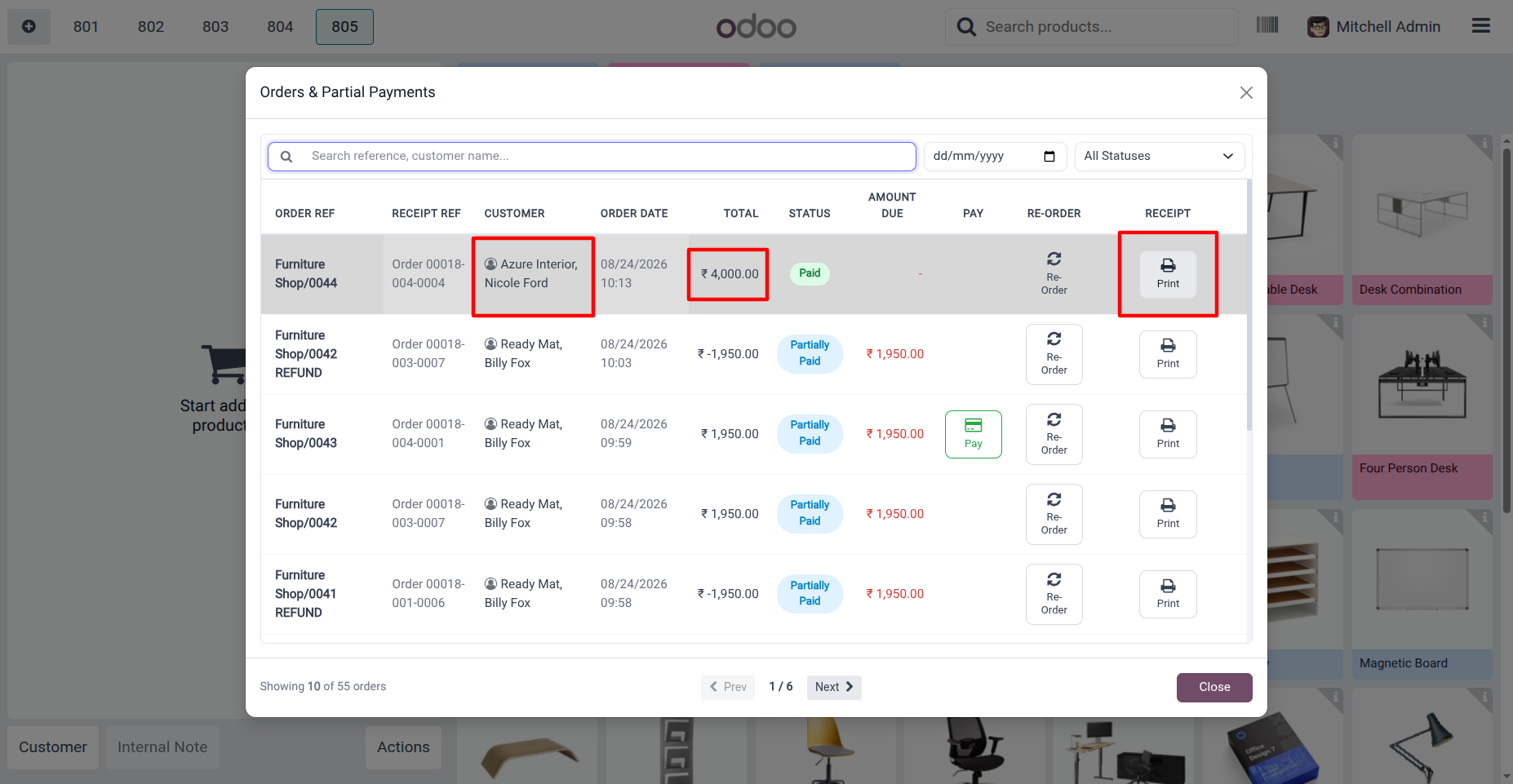Open the calendar date picker icon
The image size is (1513, 784).
click(x=1049, y=157)
